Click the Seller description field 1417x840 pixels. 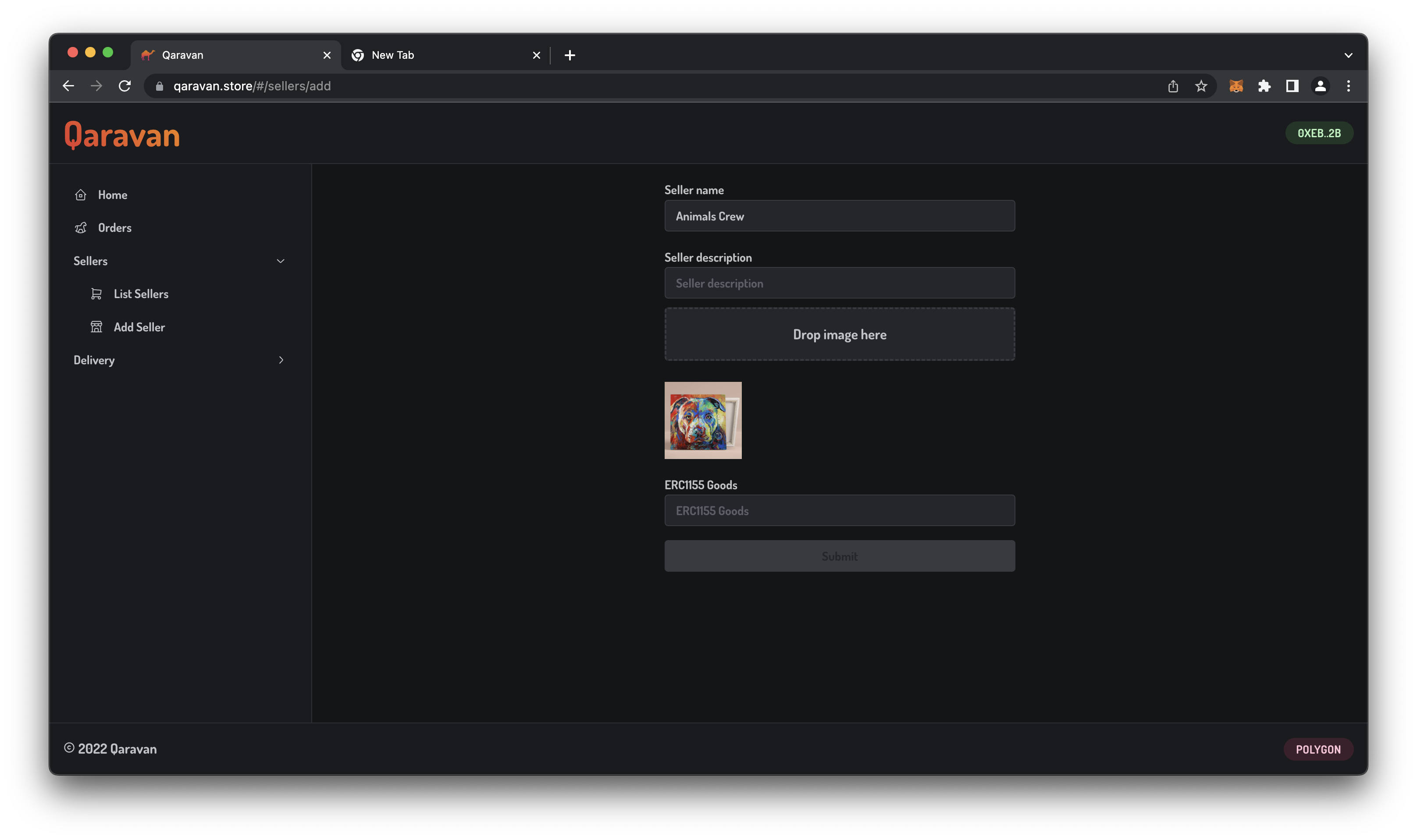(839, 283)
